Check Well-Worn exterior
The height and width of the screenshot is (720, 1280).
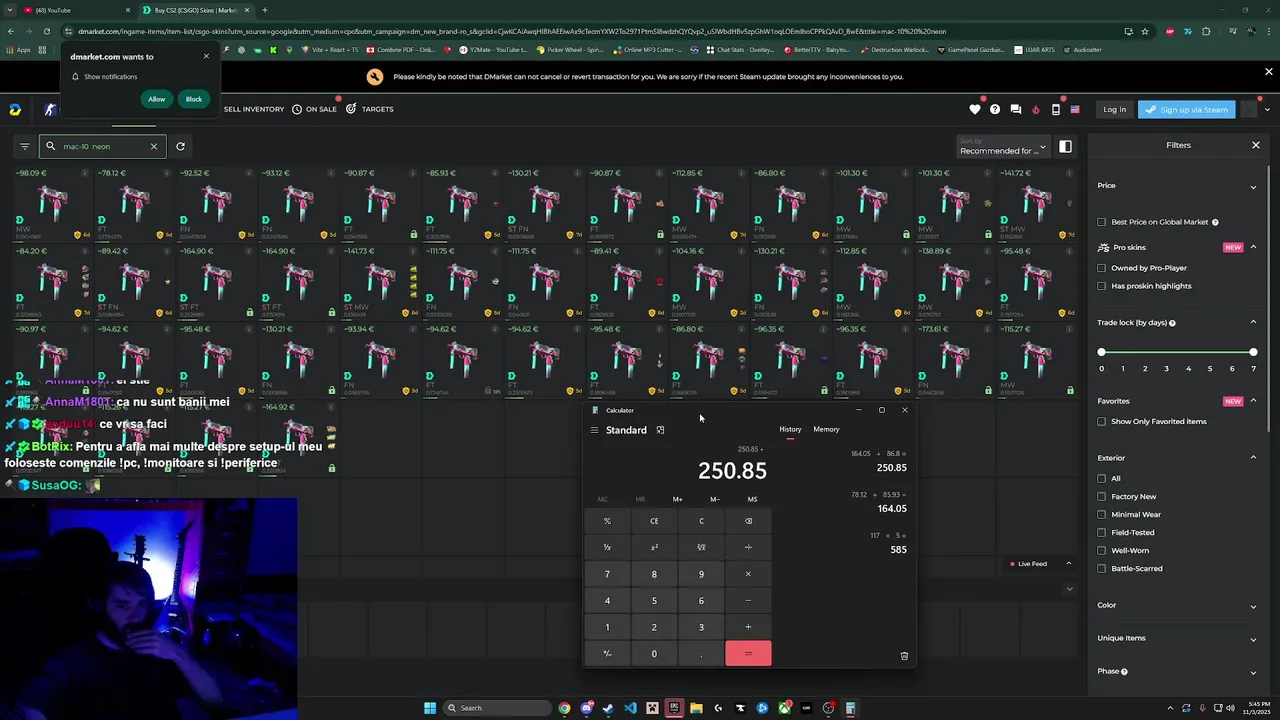(x=1102, y=550)
